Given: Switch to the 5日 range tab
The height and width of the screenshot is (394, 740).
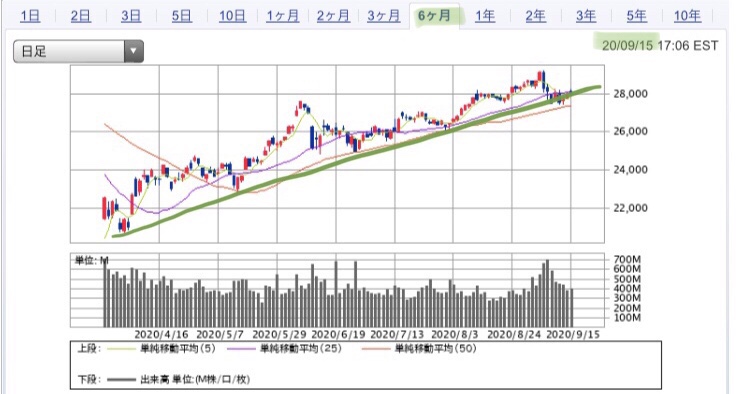Looking at the screenshot, I should coord(181,16).
